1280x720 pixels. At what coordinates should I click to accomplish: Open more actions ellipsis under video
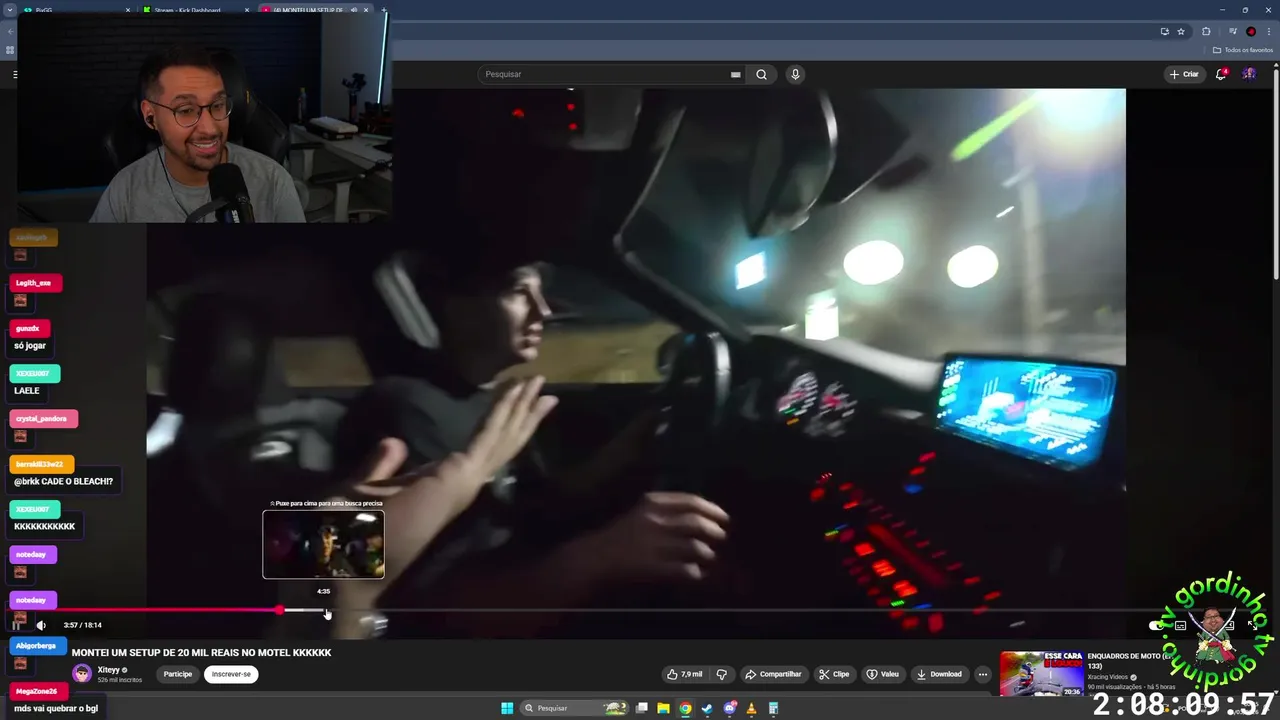pos(983,674)
